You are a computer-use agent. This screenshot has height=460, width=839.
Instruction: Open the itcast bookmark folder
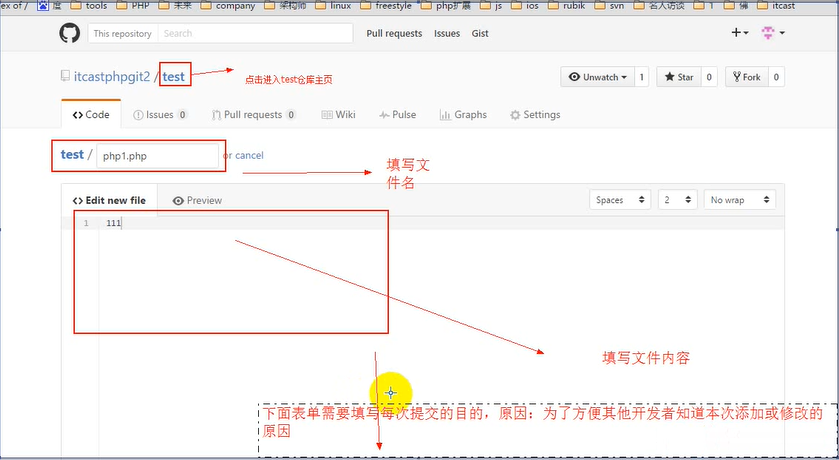(x=776, y=5)
